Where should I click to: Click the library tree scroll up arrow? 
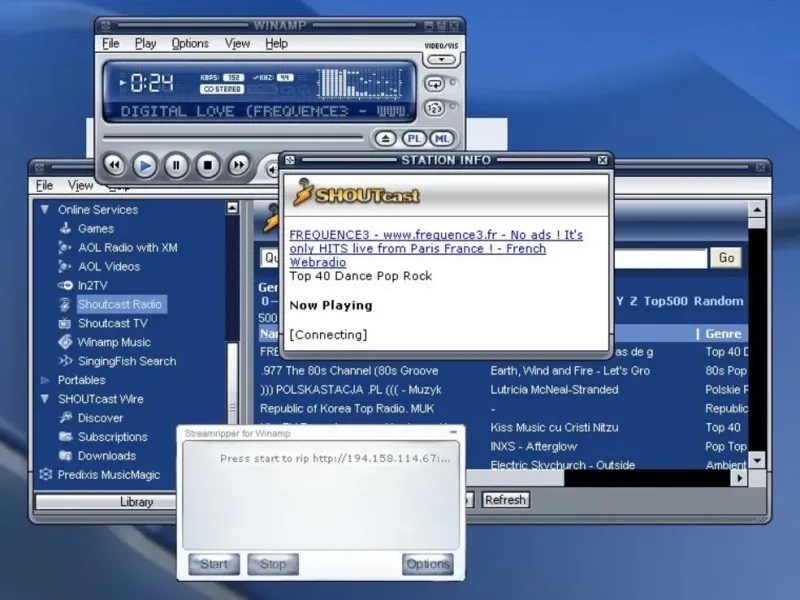[x=232, y=208]
